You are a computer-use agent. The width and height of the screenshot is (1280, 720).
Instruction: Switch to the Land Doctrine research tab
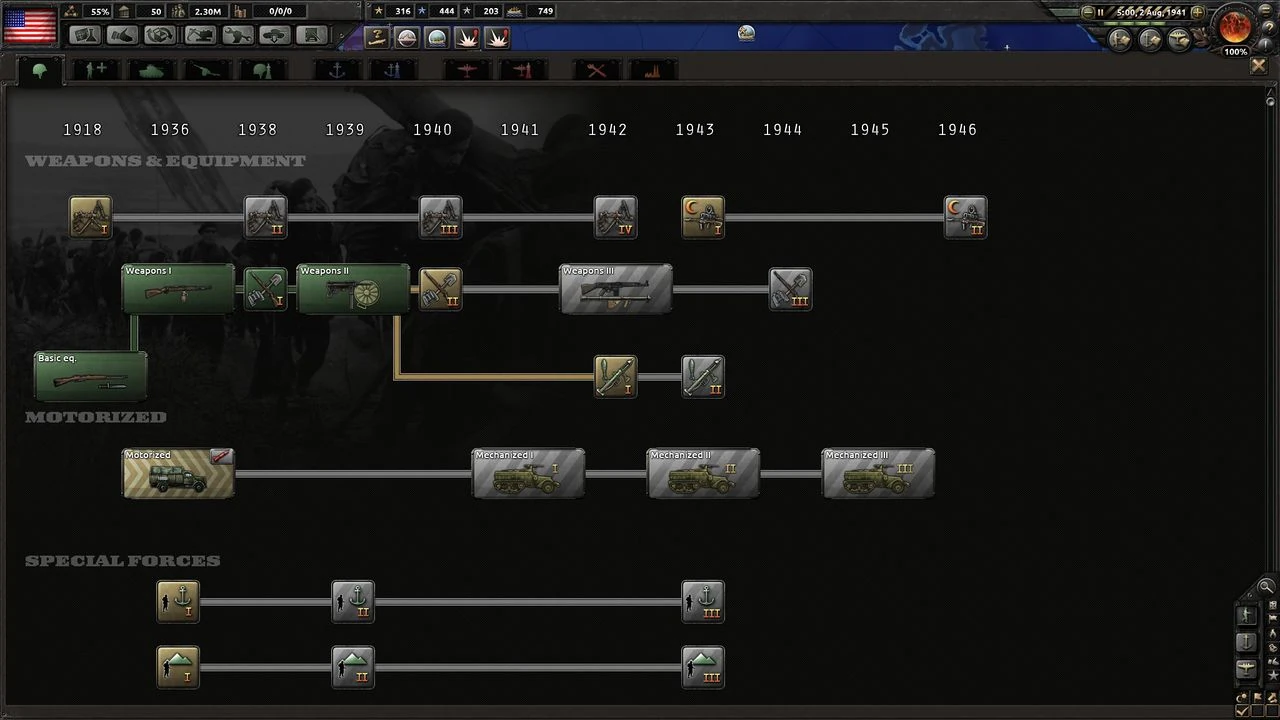(263, 70)
